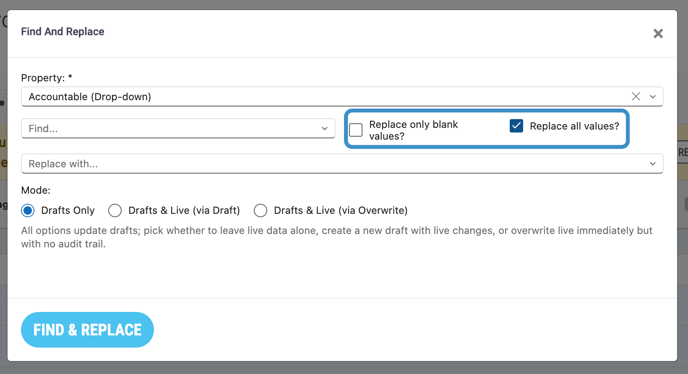The width and height of the screenshot is (688, 374).
Task: Click the FIND & REPLACE button
Action: click(87, 330)
